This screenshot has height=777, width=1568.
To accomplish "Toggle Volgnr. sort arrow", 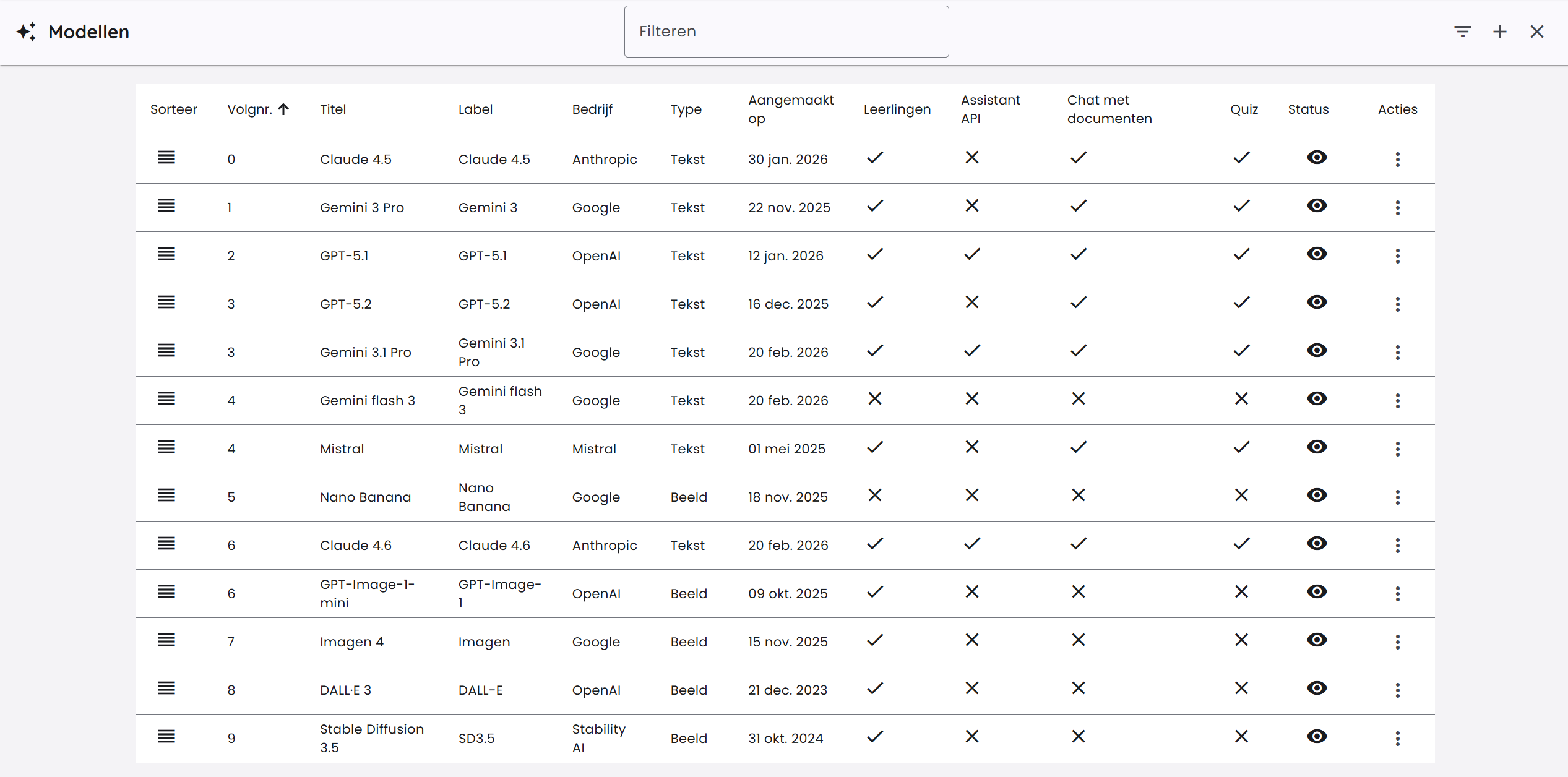I will pyautogui.click(x=283, y=109).
